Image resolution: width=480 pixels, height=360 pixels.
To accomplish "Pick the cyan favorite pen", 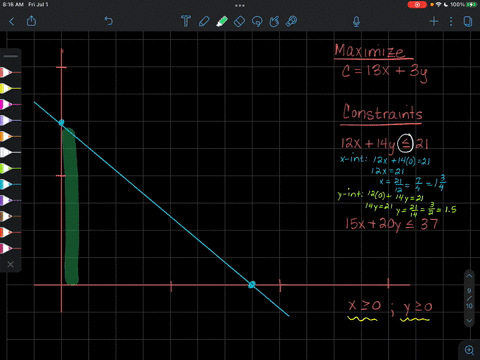I will point(10,184).
